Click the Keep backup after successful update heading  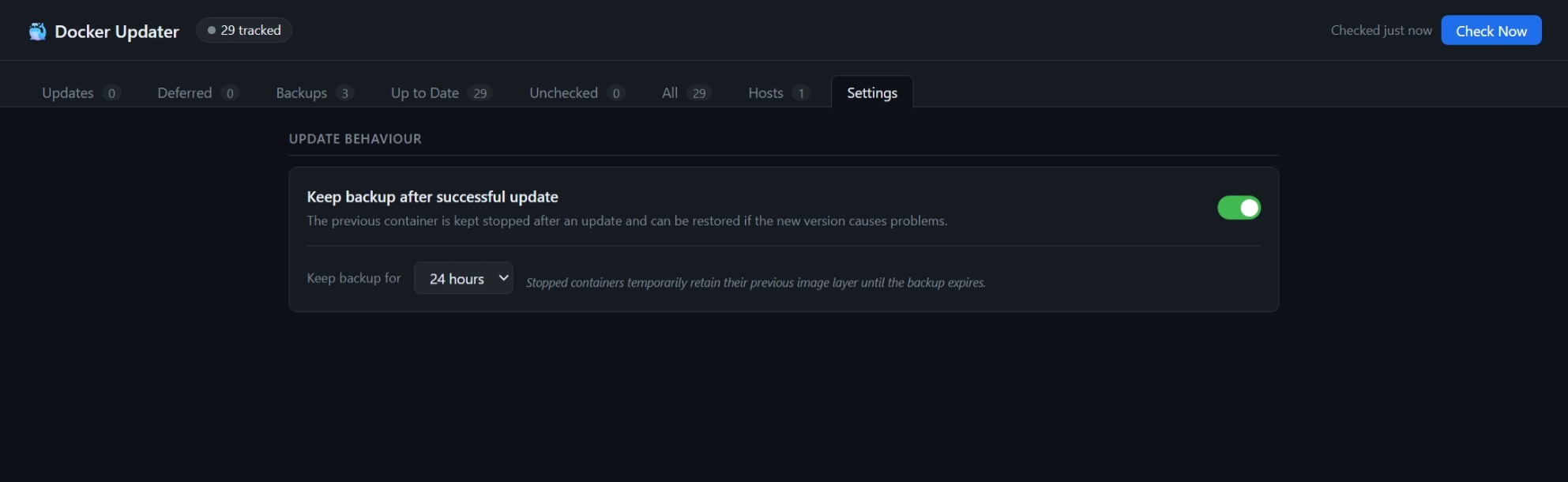coord(433,197)
